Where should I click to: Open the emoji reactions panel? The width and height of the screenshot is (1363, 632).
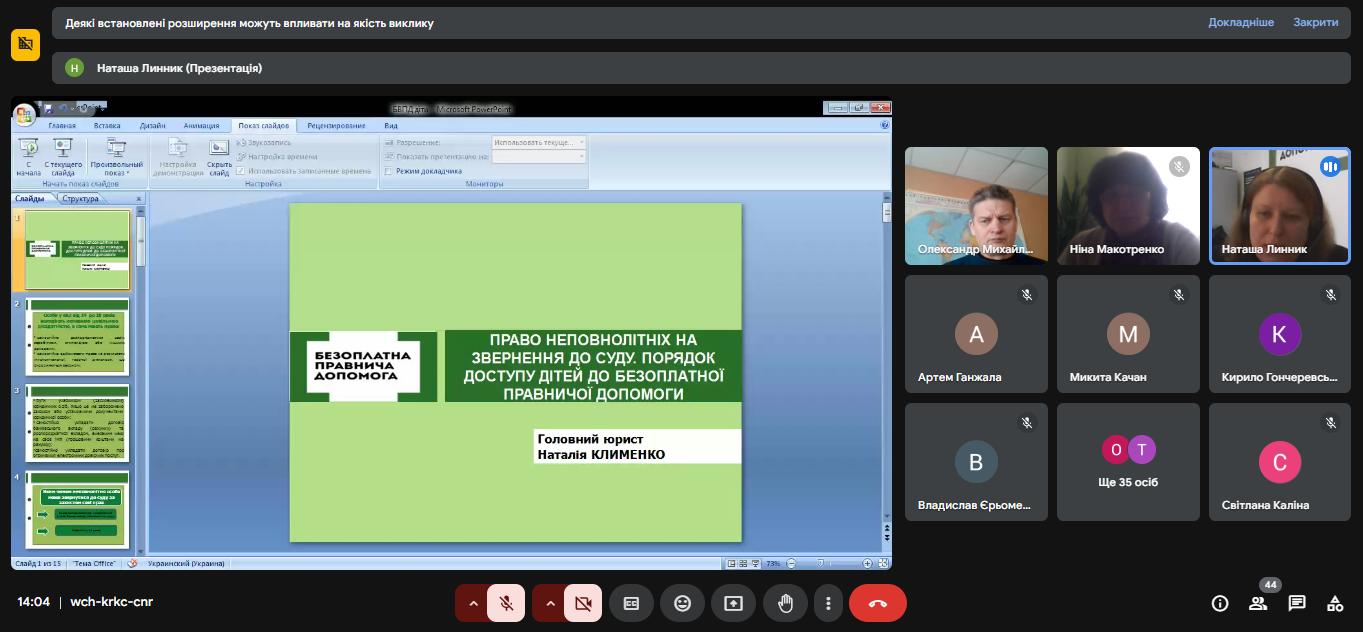[x=683, y=603]
